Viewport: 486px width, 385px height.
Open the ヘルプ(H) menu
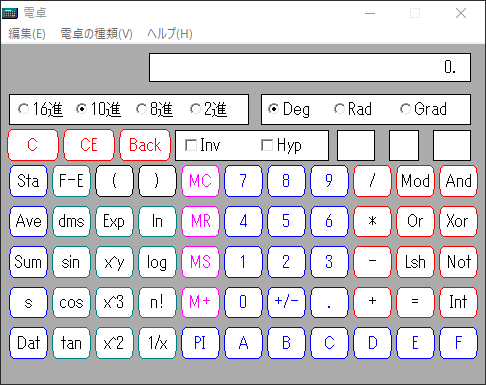click(170, 34)
